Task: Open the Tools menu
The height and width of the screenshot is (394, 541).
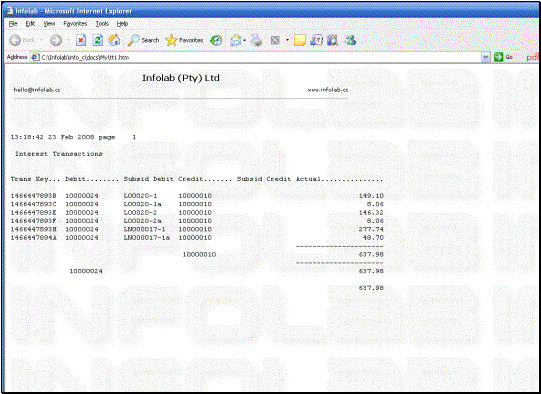Action: (102, 23)
